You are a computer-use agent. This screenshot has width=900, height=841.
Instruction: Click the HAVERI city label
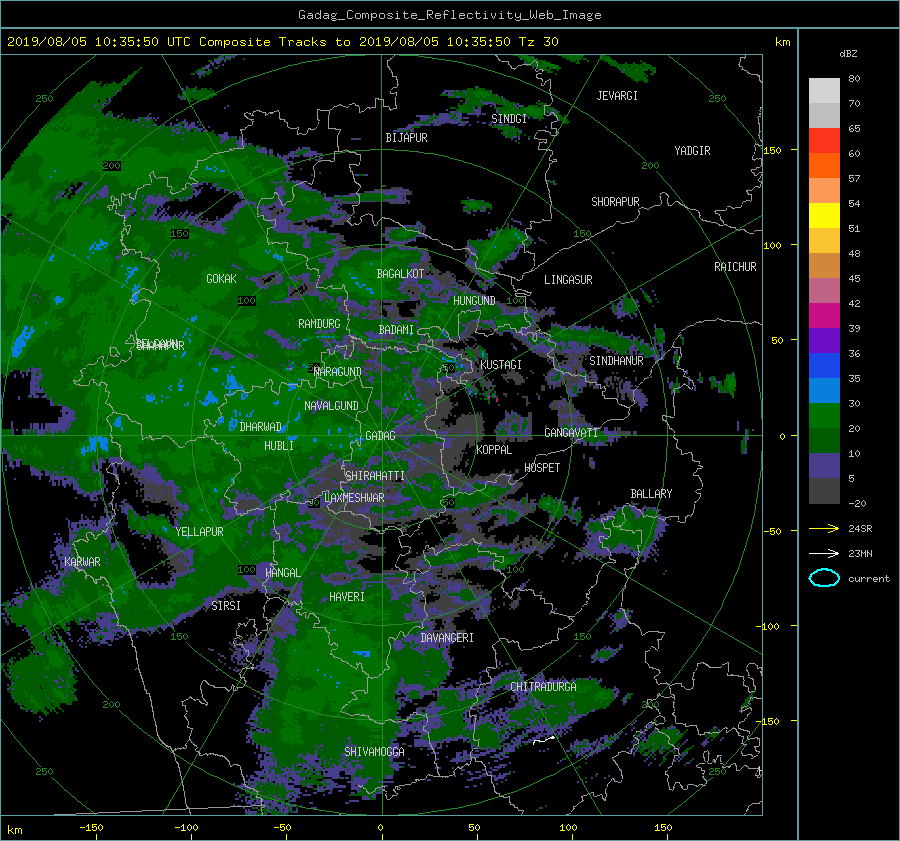tap(347, 597)
